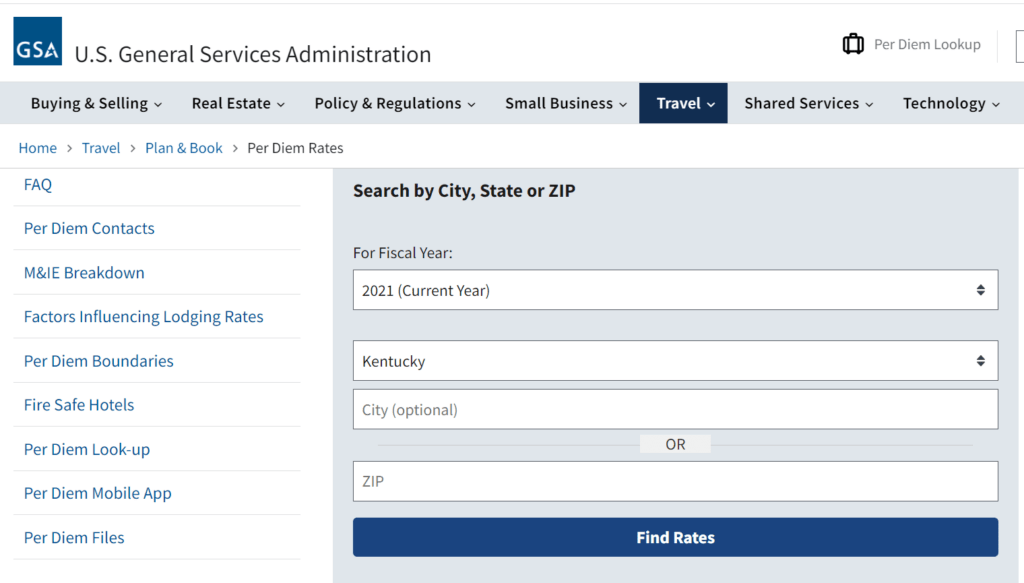The image size is (1024, 583).
Task: Expand the Shared Services menu
Action: click(808, 103)
